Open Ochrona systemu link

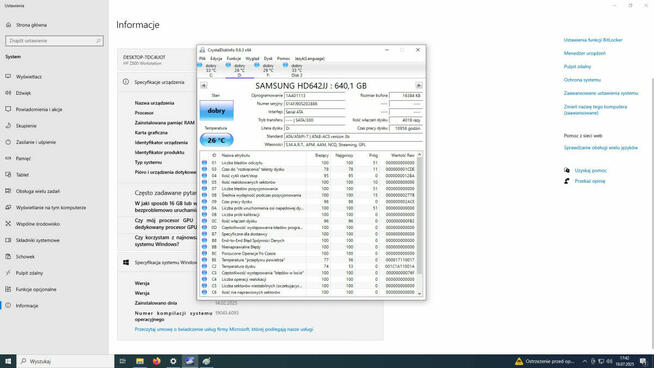click(x=582, y=80)
